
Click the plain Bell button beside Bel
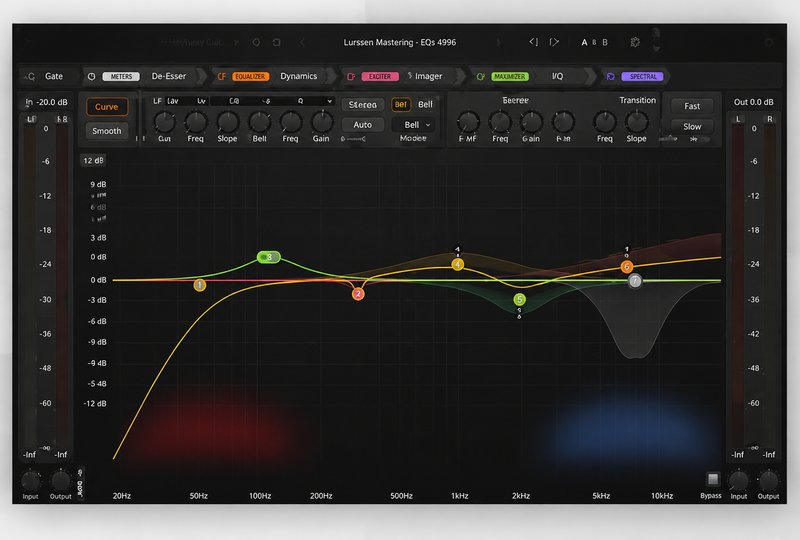(x=425, y=105)
